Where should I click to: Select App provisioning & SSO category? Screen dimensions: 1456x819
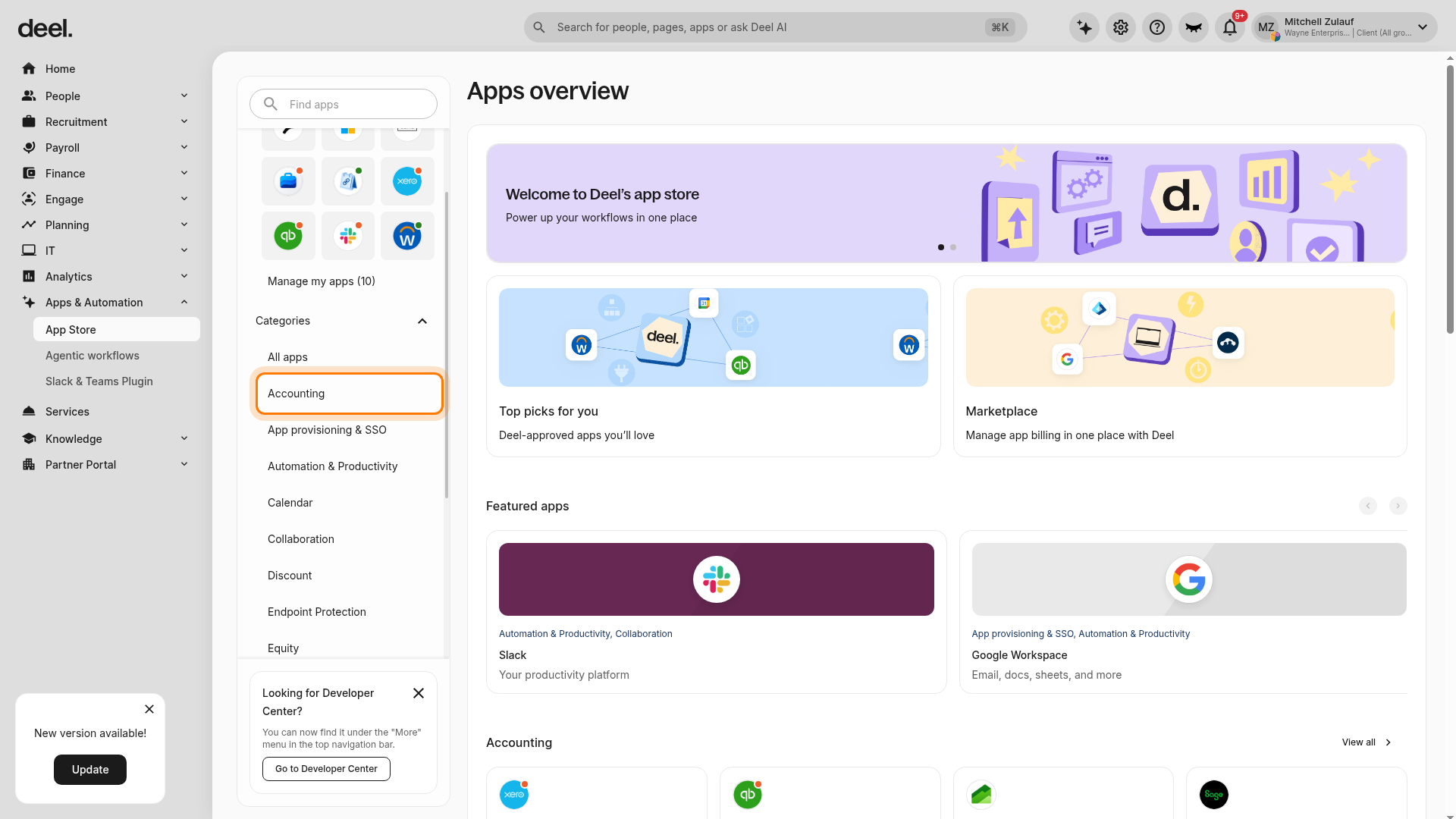click(x=350, y=430)
